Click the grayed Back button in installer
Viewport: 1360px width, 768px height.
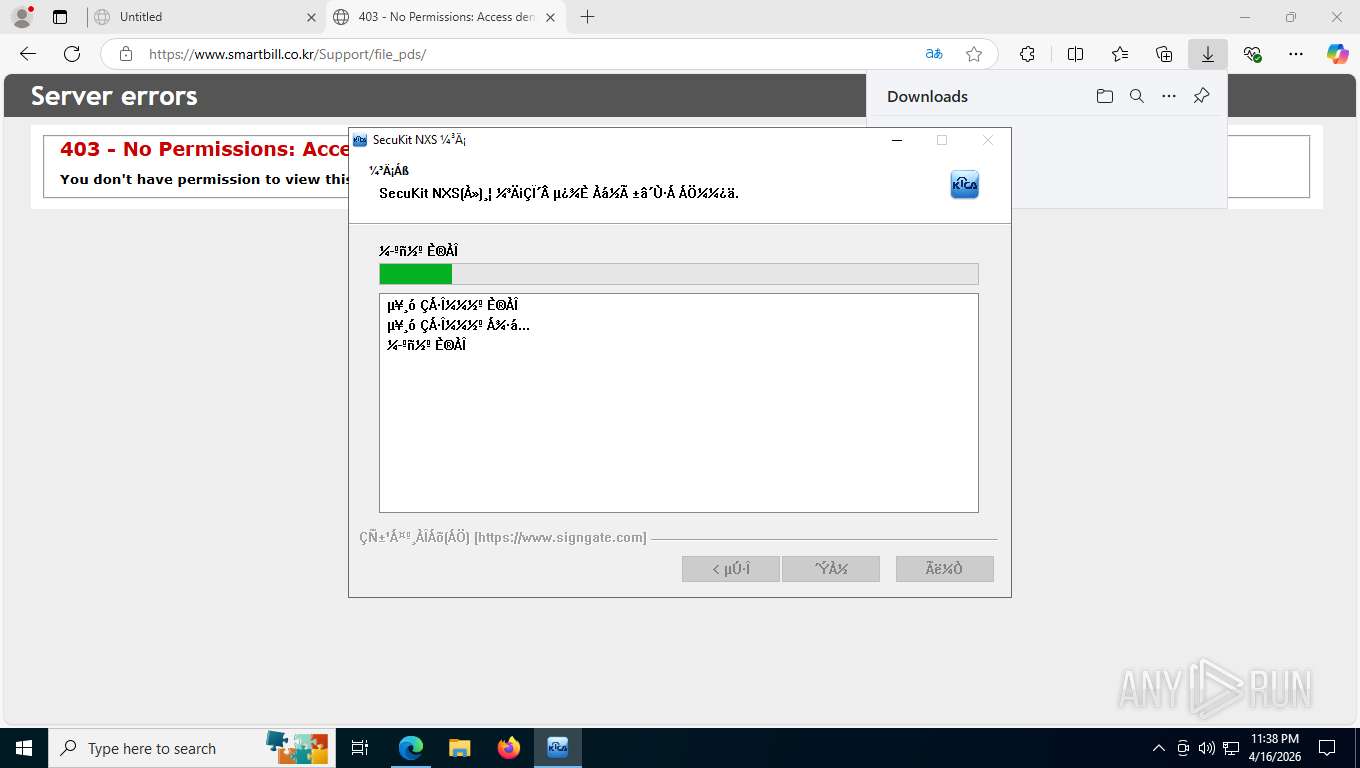(x=731, y=569)
